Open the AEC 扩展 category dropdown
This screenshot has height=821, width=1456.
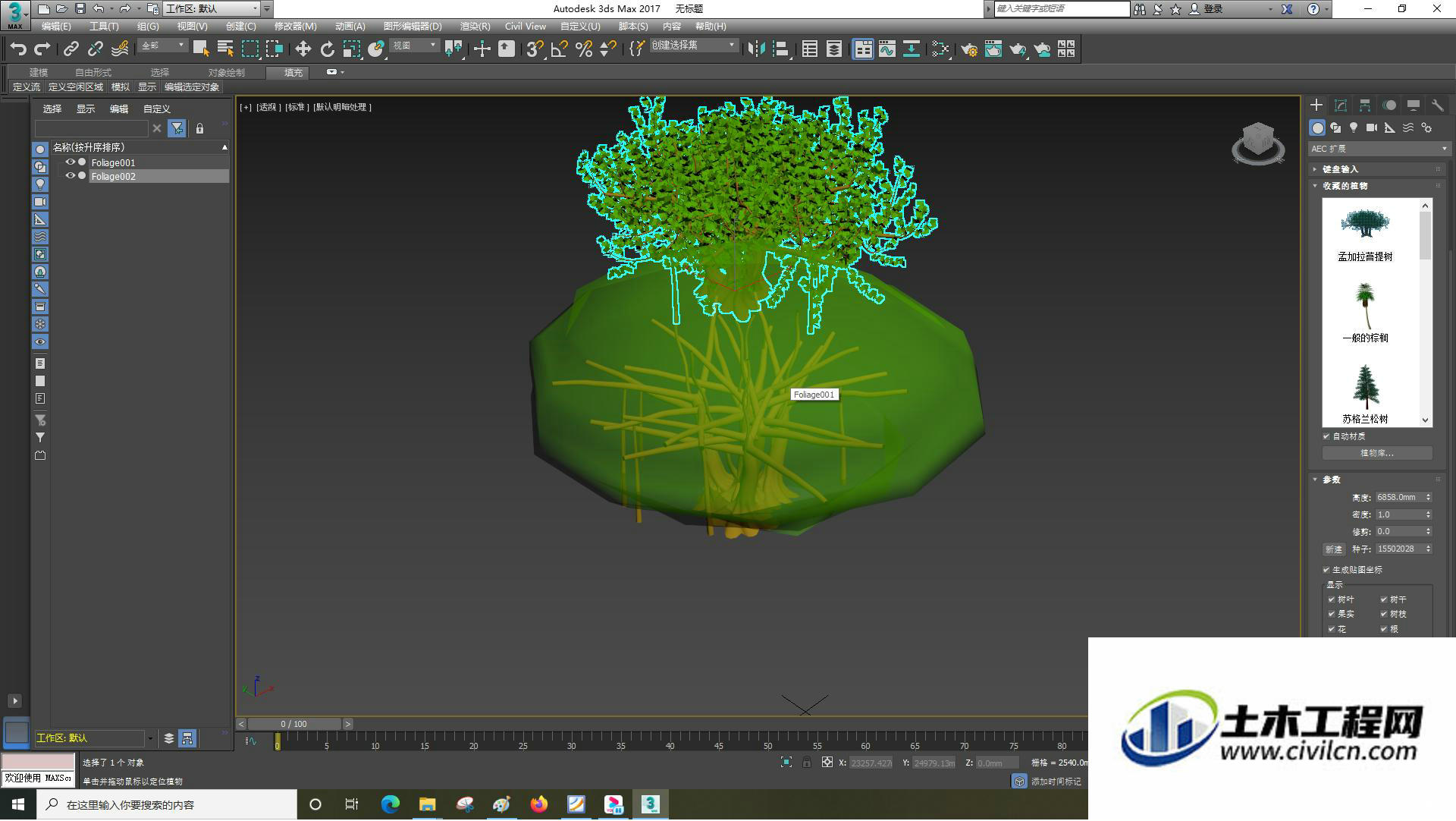(1379, 149)
